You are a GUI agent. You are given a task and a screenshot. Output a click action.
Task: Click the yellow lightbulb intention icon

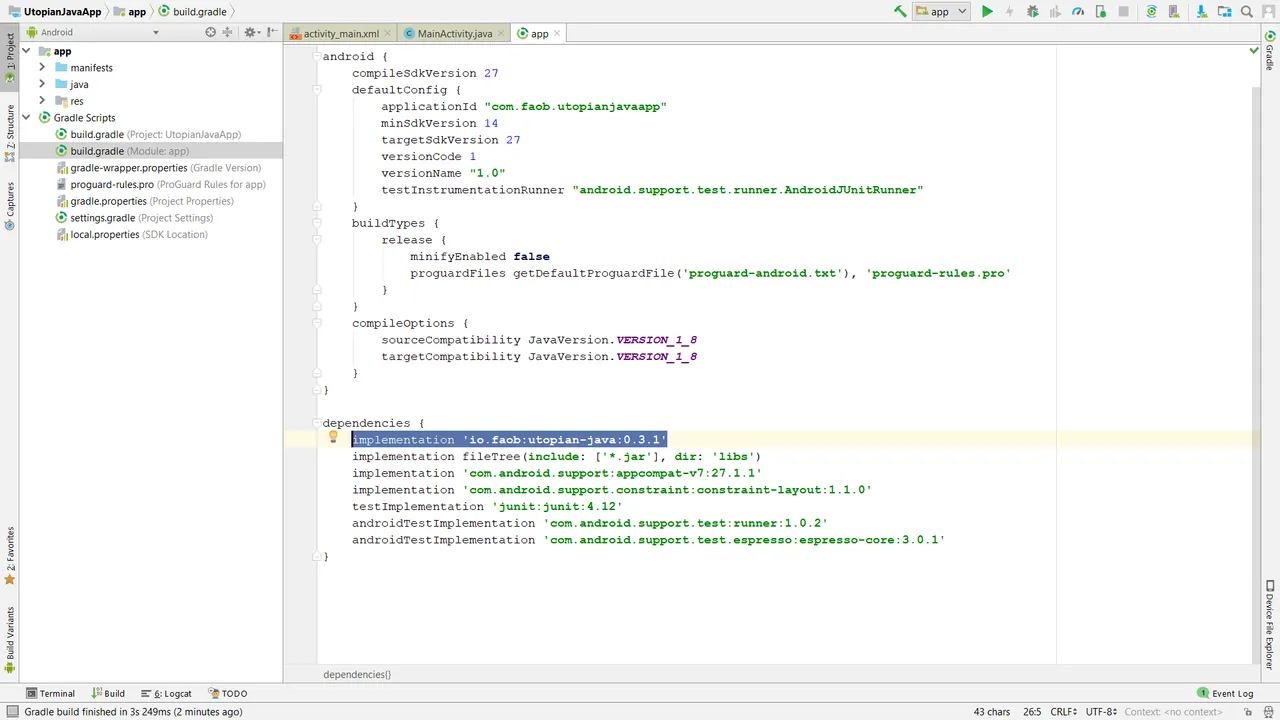point(334,437)
